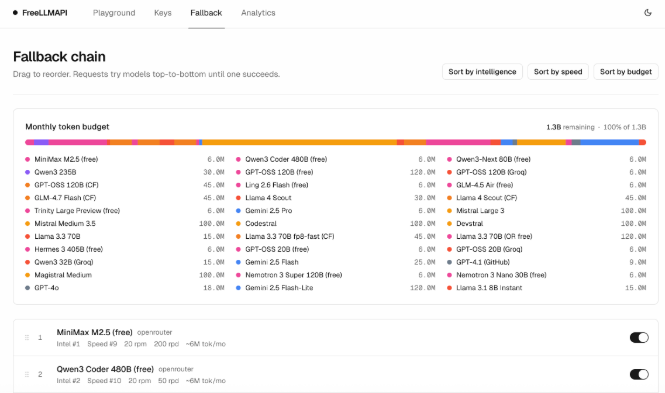The image size is (665, 393).
Task: Select Hermes 3 405B (free) legend entry
Action: 125,249
